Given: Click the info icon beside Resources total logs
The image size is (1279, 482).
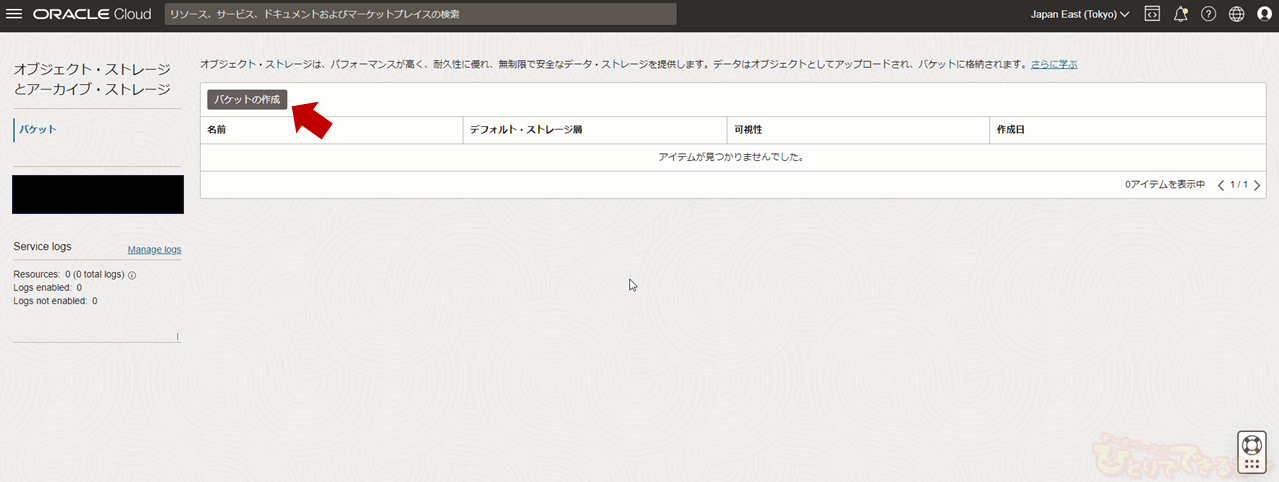Looking at the screenshot, I should click(132, 275).
